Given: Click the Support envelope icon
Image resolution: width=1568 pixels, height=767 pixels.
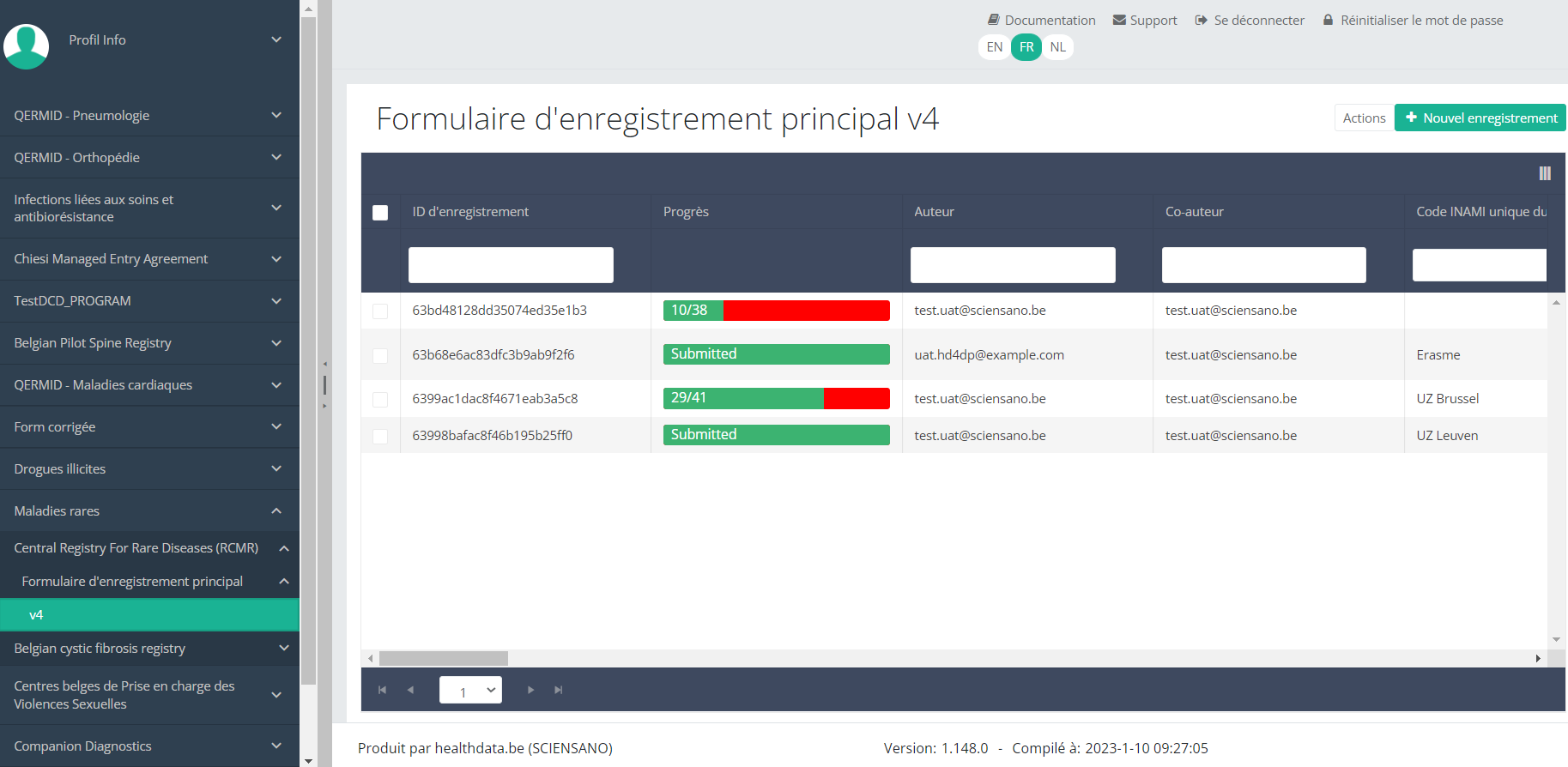Looking at the screenshot, I should tap(1119, 20).
